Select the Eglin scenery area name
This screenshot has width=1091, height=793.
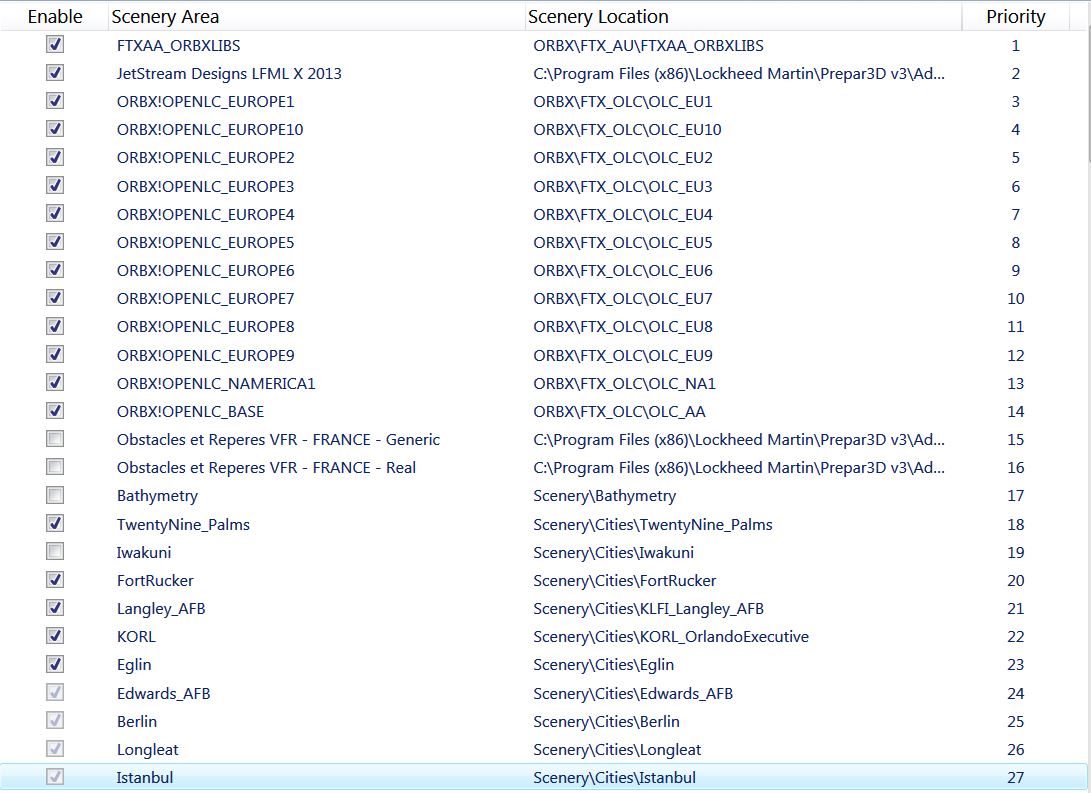tap(134, 665)
